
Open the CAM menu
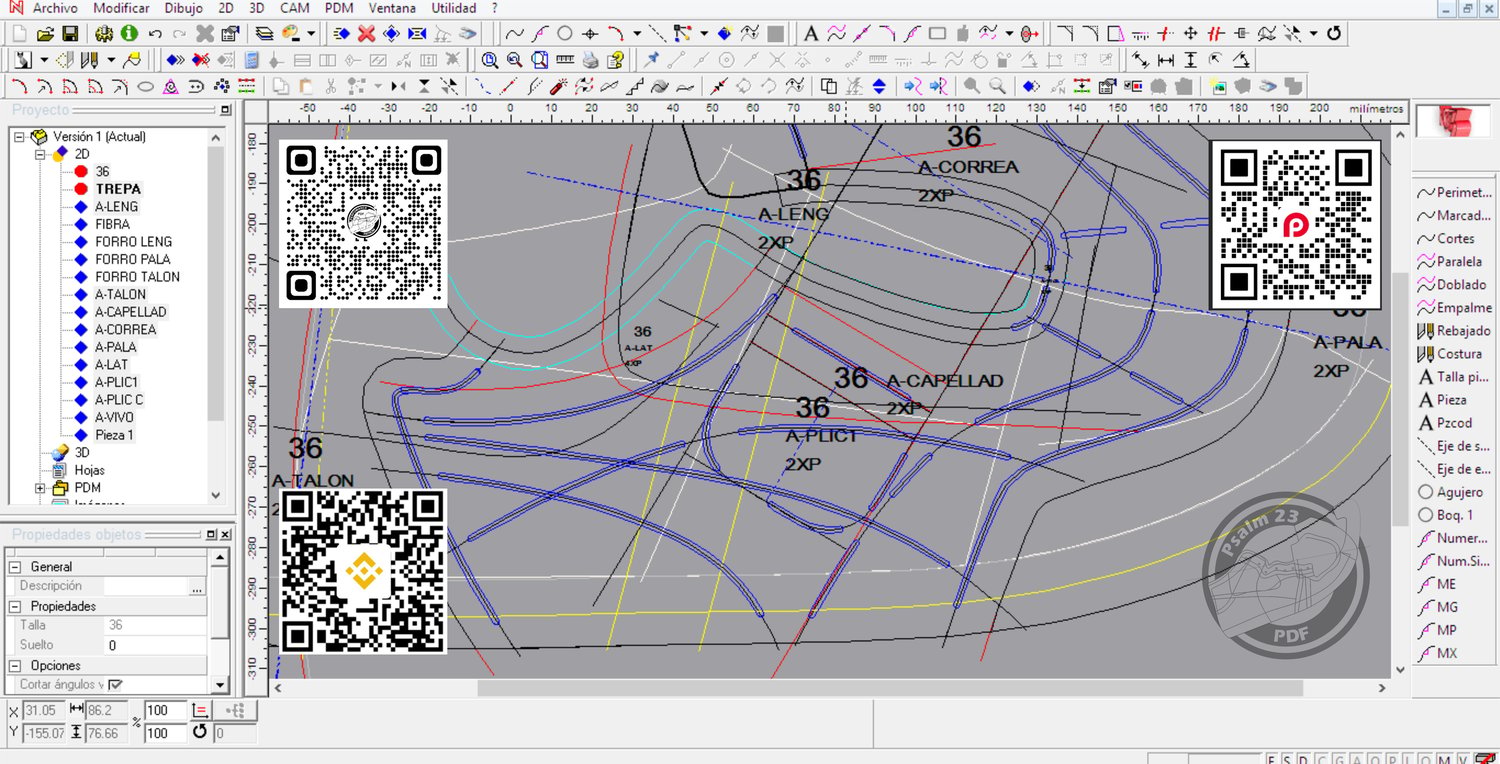tap(294, 8)
